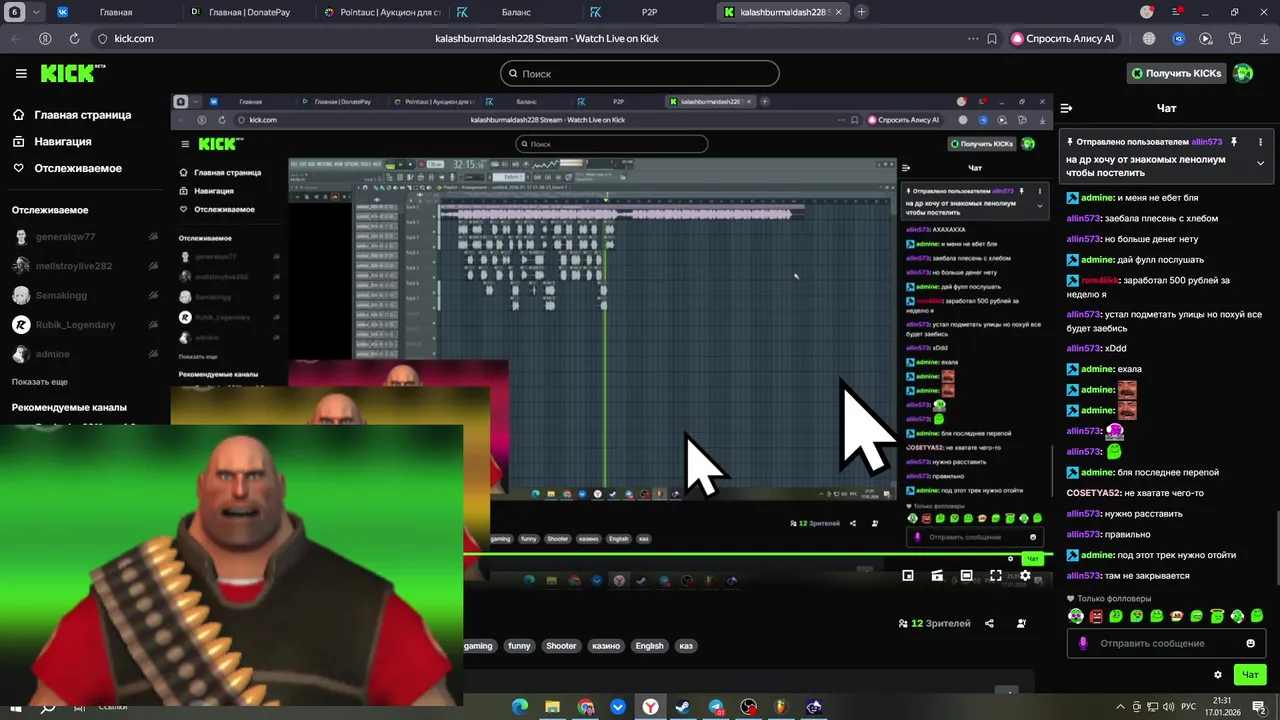Click the new tab plus button
Viewport: 1280px width, 720px height.
point(861,12)
